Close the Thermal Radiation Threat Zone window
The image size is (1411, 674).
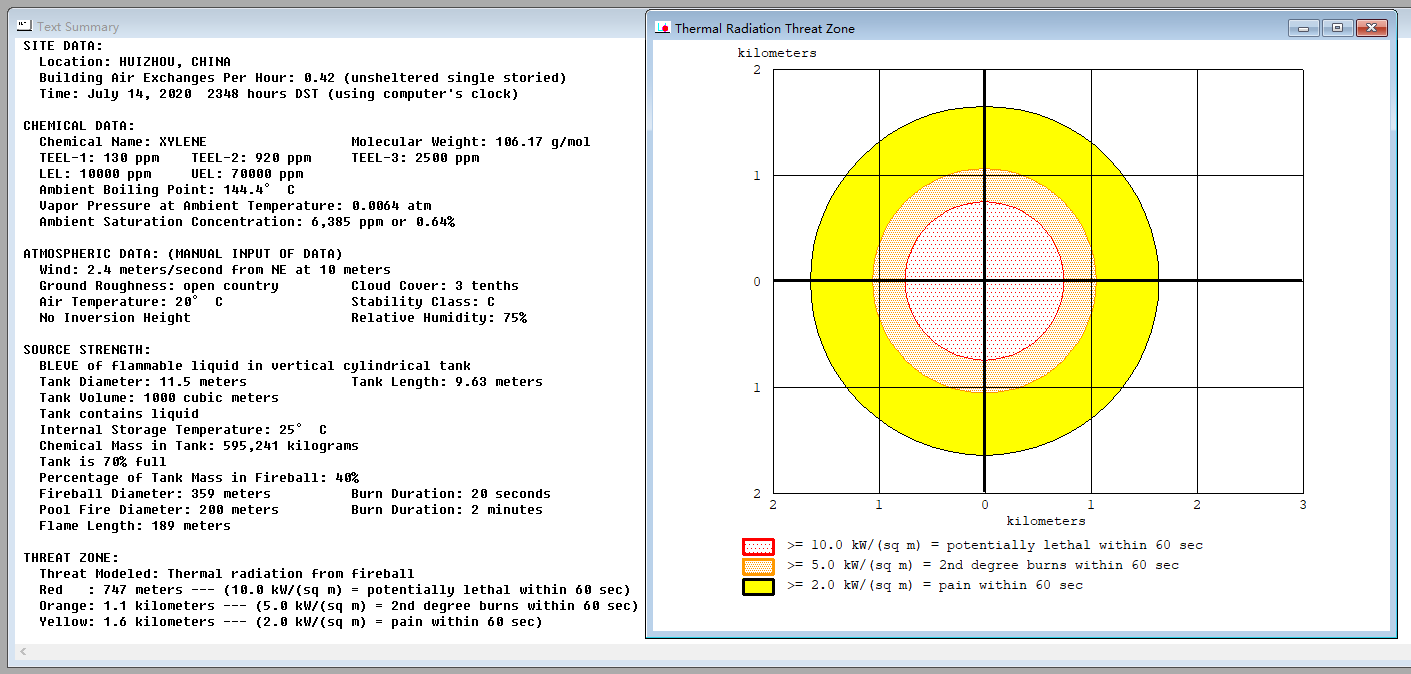tap(1372, 28)
